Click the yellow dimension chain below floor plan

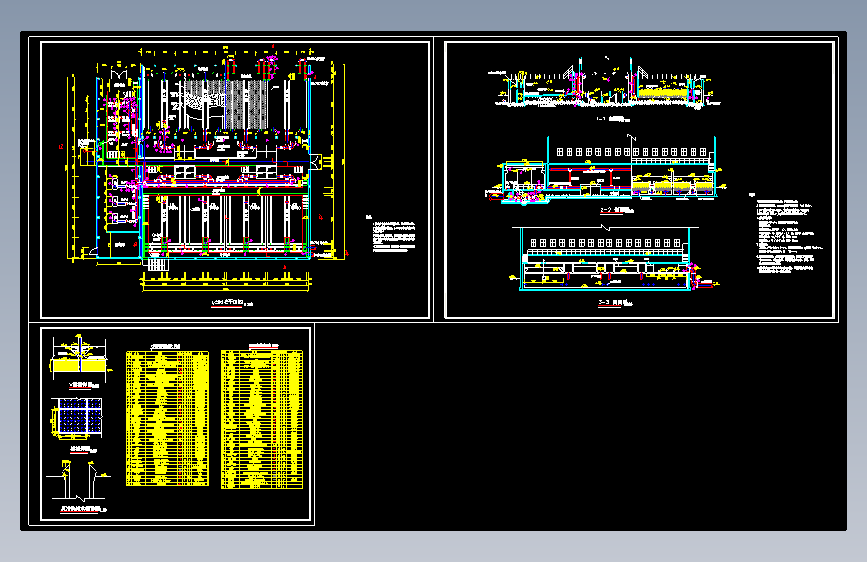226,283
